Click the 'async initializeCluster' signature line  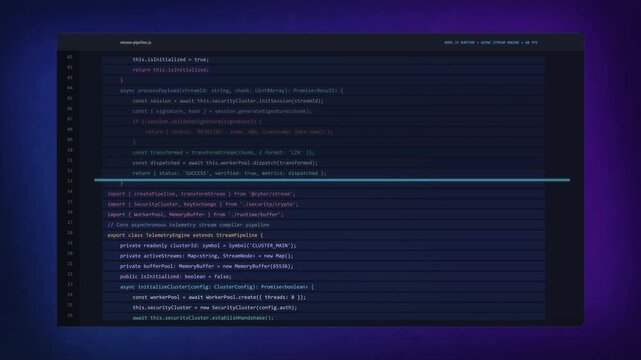click(217, 287)
